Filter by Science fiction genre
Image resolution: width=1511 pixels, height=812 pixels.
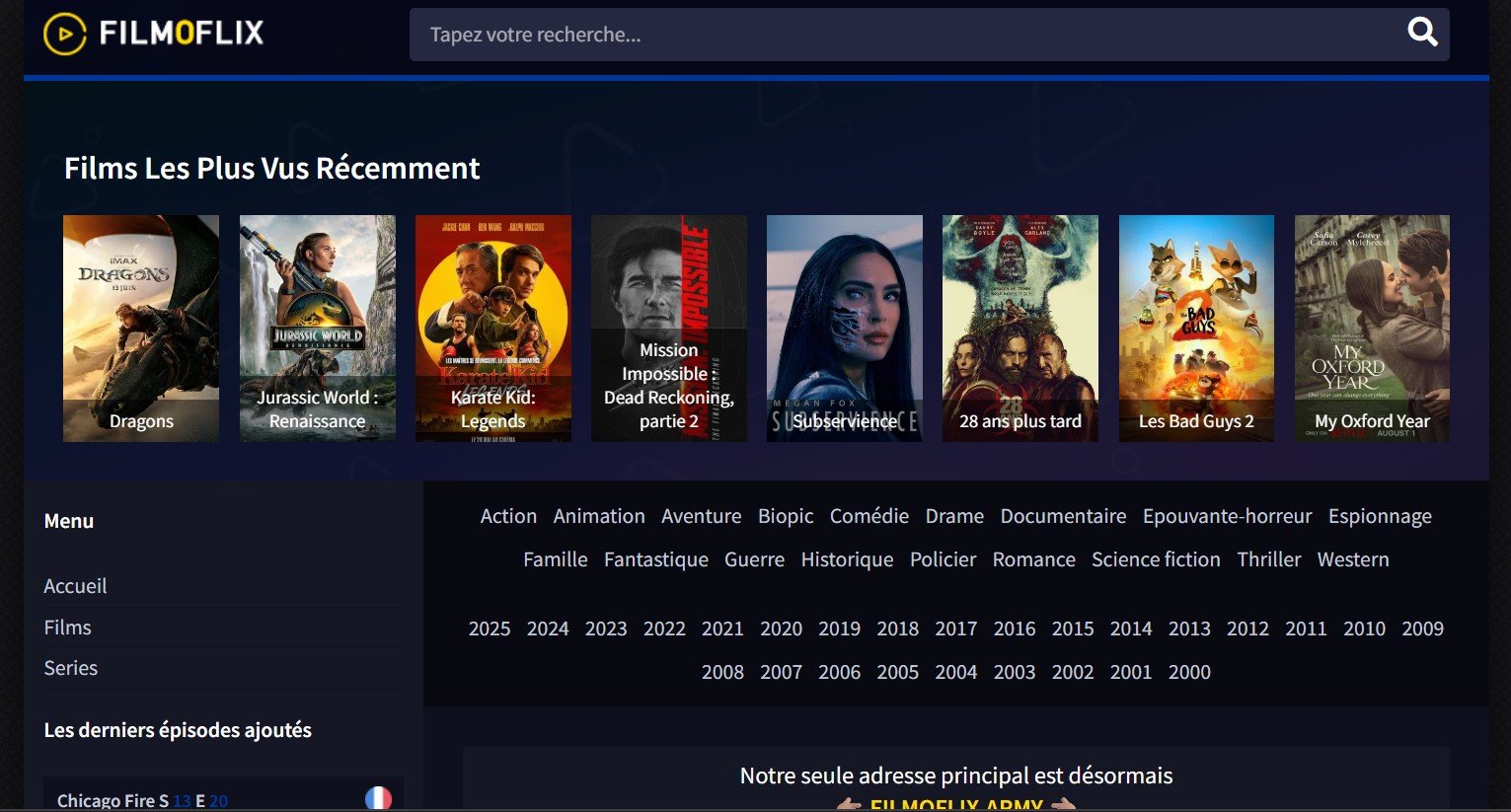1156,559
